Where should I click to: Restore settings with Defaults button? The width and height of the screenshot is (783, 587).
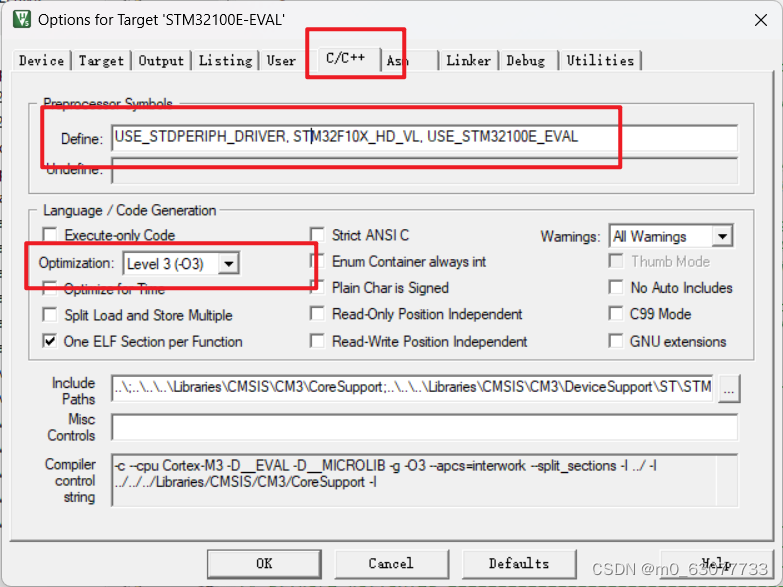[519, 564]
